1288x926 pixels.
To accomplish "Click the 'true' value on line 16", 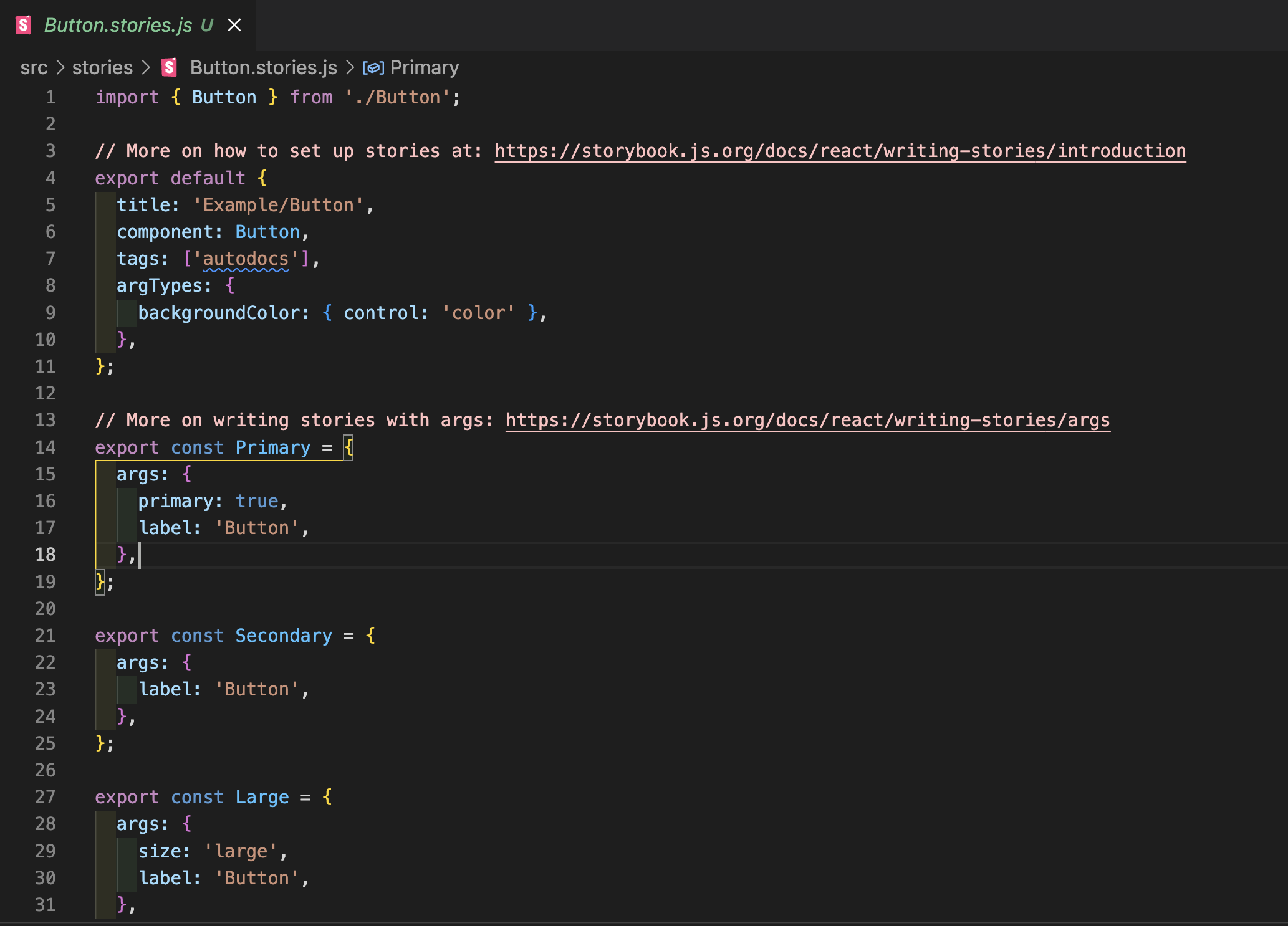I will pos(257,501).
